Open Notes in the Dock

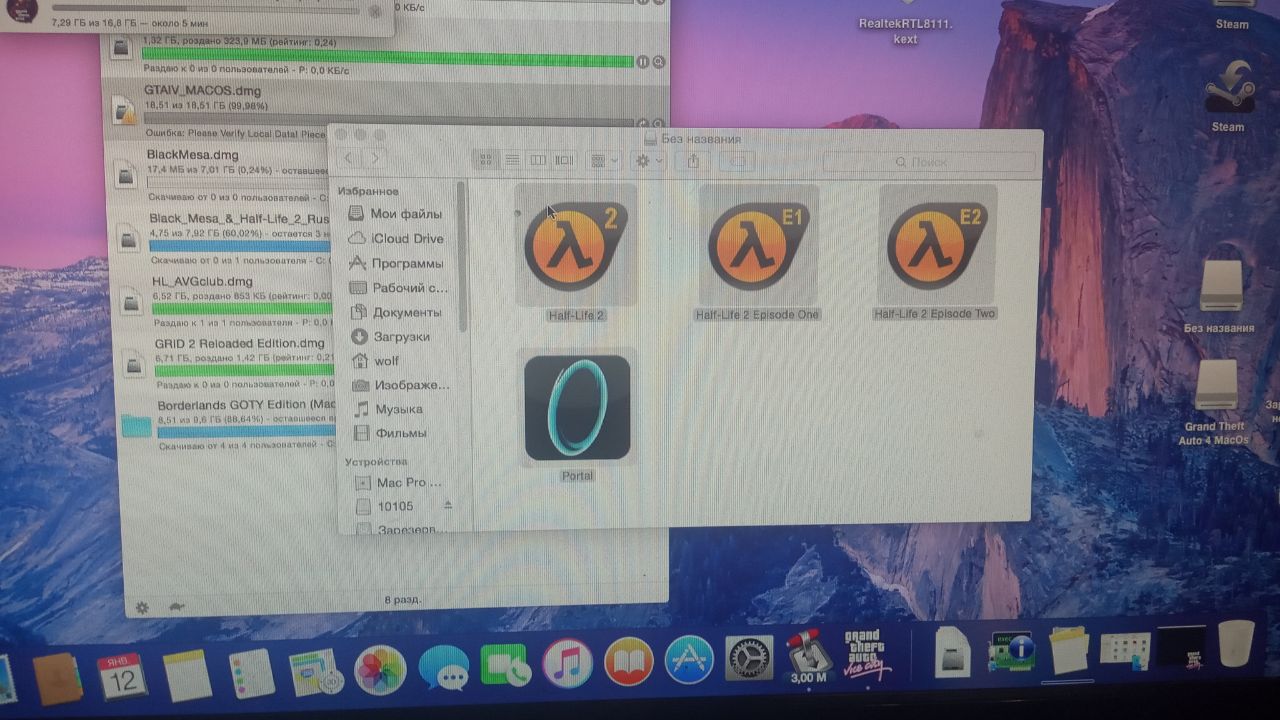187,675
